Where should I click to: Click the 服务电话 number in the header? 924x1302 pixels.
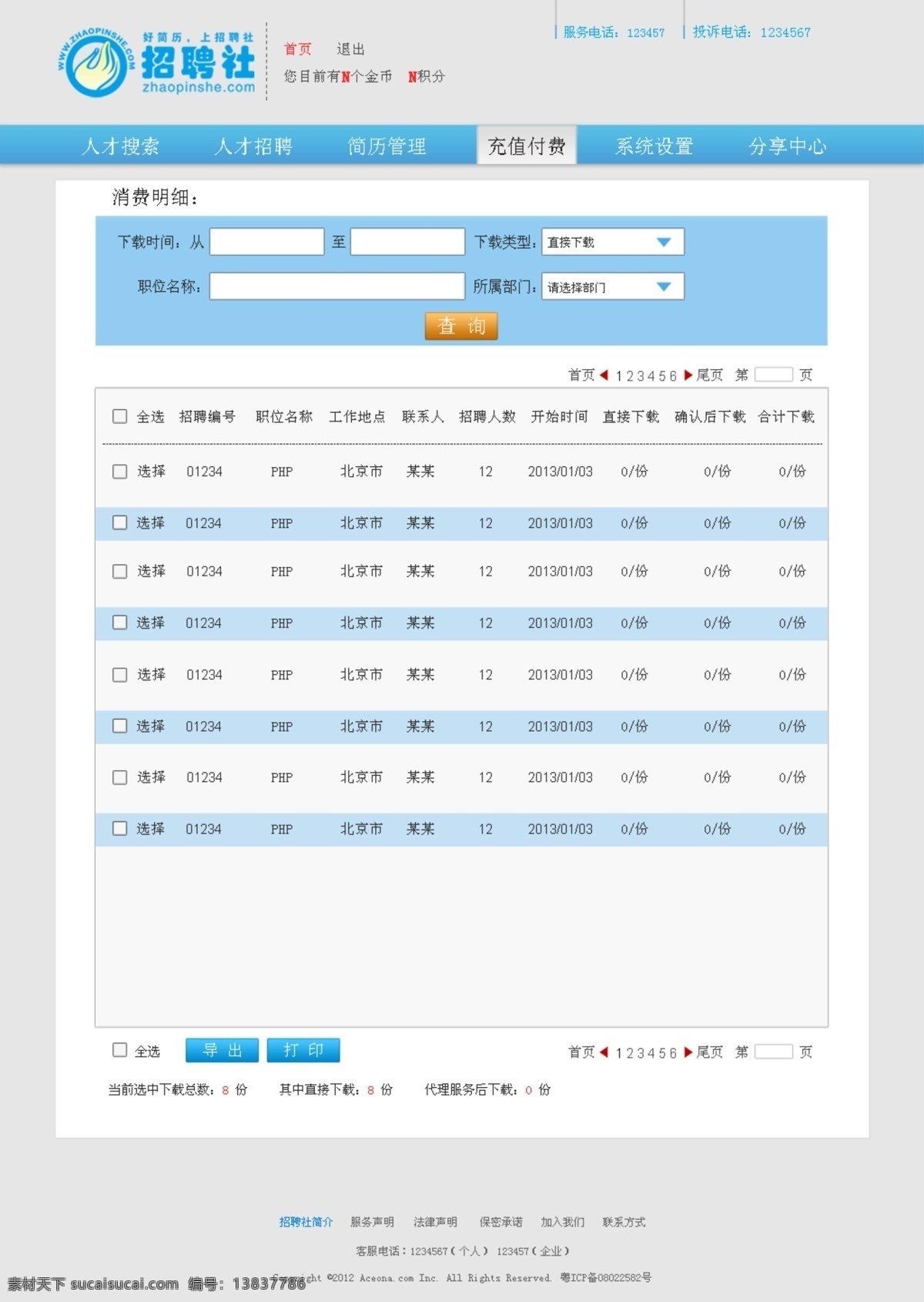point(645,33)
